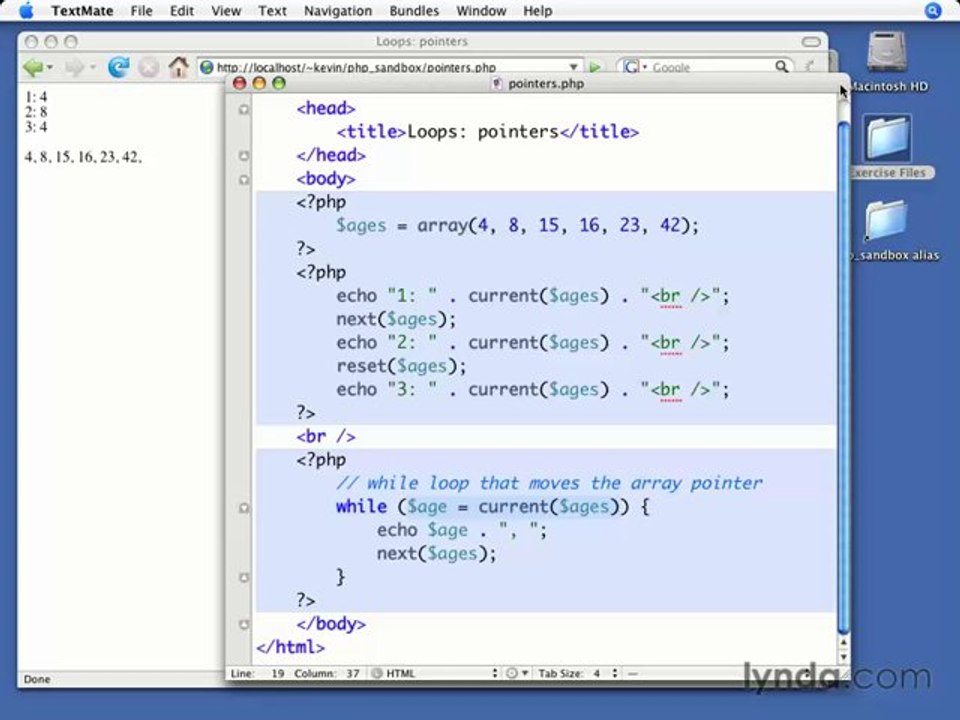Fold the while loop block
The width and height of the screenshot is (960, 720).
[244, 508]
